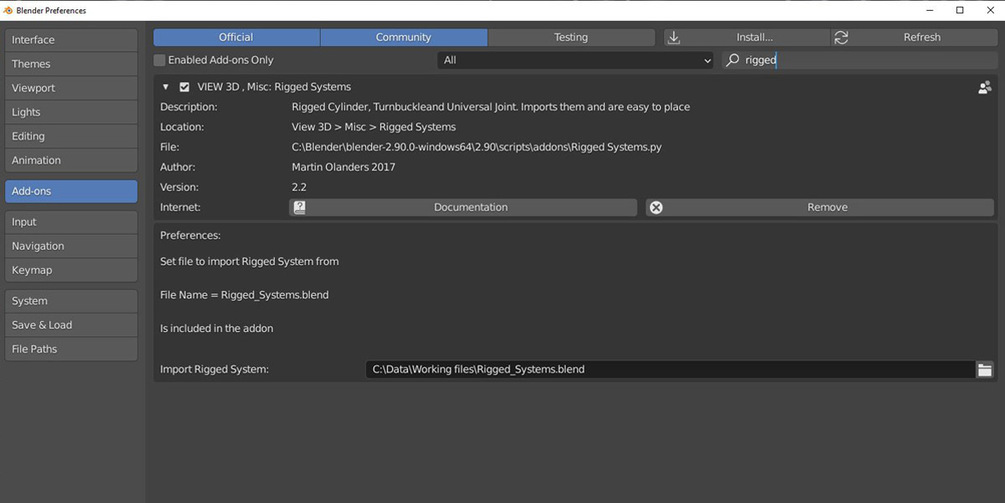Collapse the Rigged Systems add-on details
The width and height of the screenshot is (1005, 503).
pos(165,87)
